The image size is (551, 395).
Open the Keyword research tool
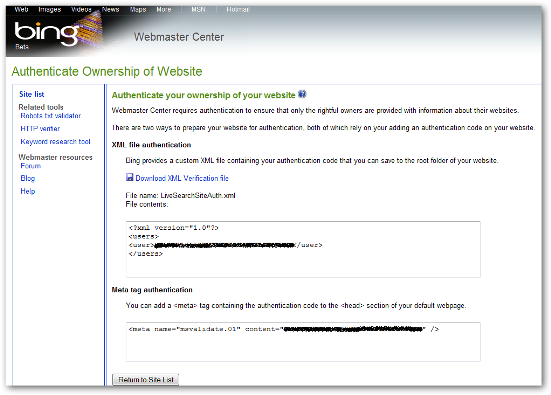tap(55, 142)
